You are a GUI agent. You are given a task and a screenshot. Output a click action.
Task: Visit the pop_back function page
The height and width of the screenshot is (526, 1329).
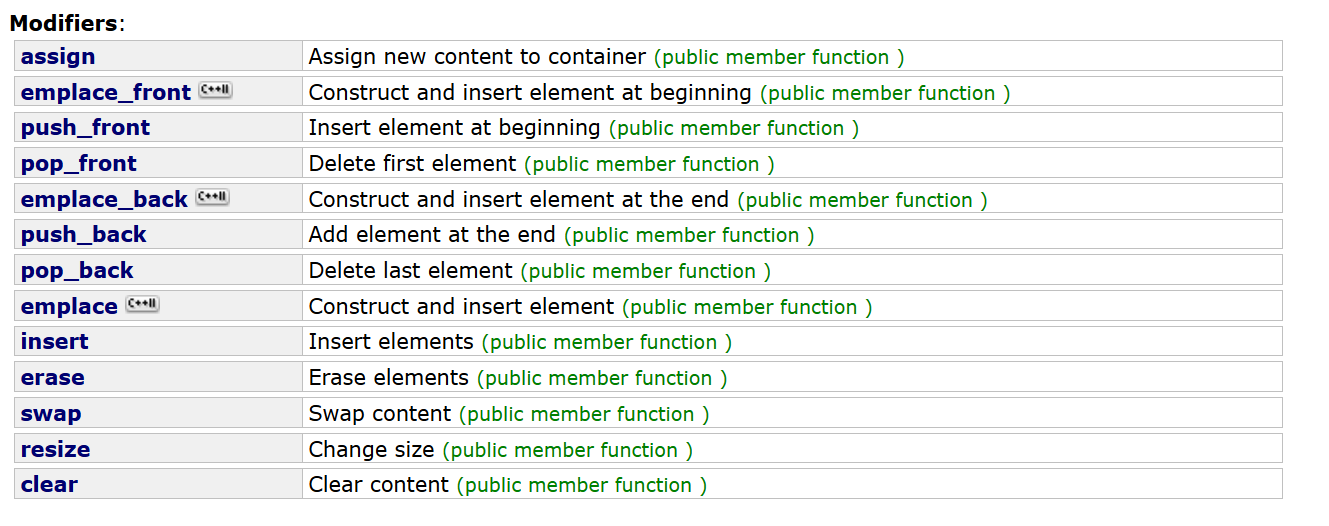(77, 271)
